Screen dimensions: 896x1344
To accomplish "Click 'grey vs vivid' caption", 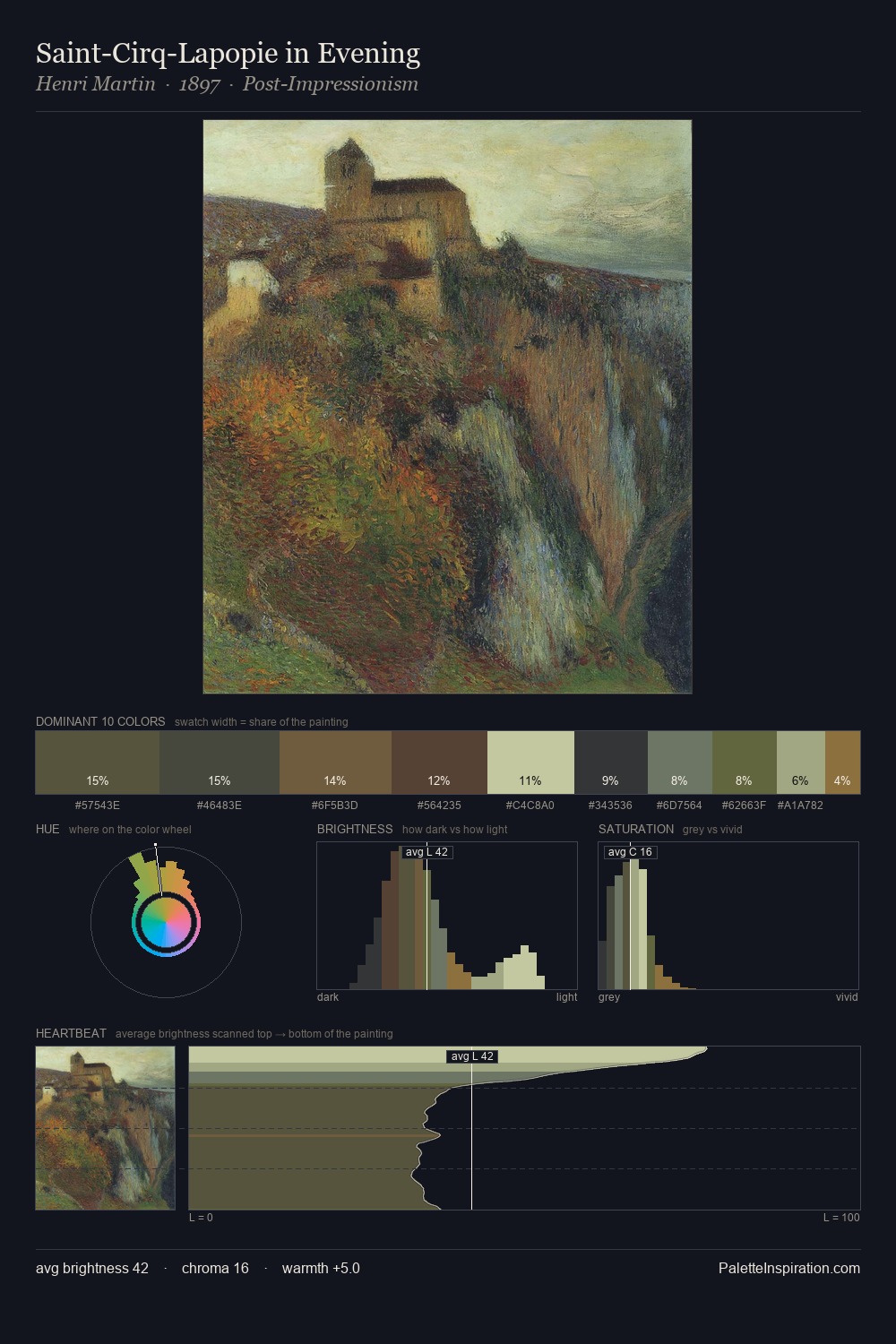I will (x=712, y=829).
